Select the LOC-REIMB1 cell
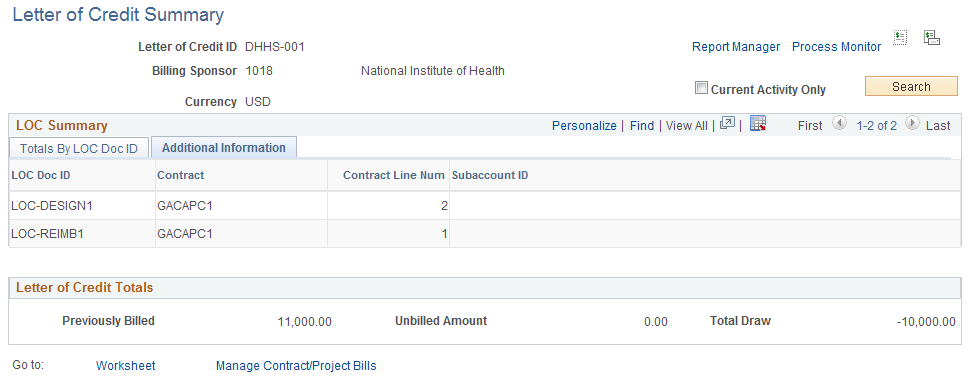 (x=82, y=234)
